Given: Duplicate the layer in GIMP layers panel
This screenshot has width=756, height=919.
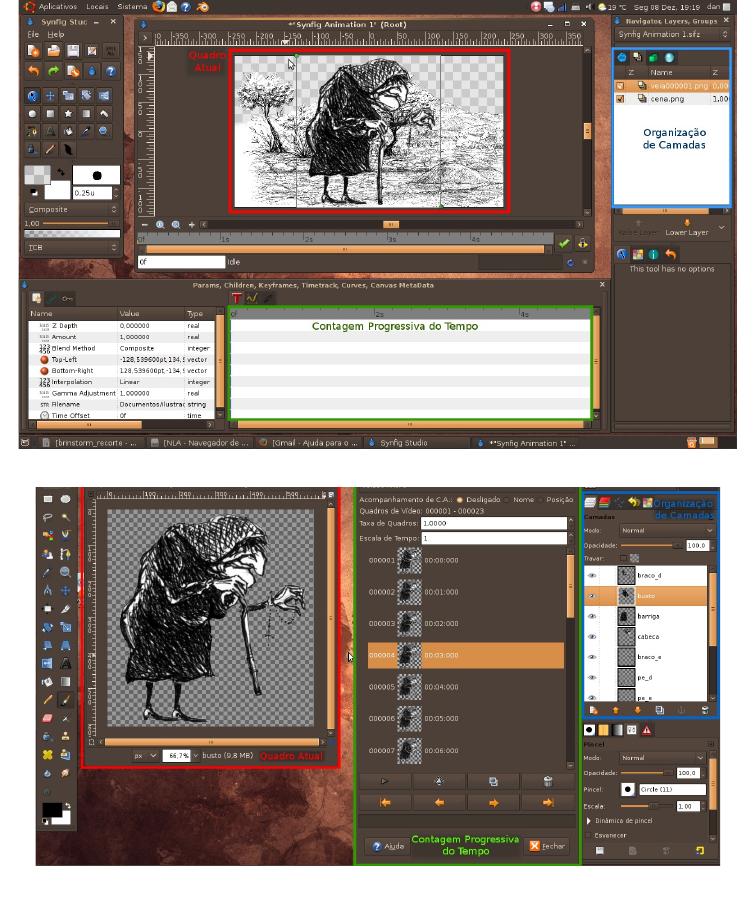Looking at the screenshot, I should pyautogui.click(x=660, y=710).
